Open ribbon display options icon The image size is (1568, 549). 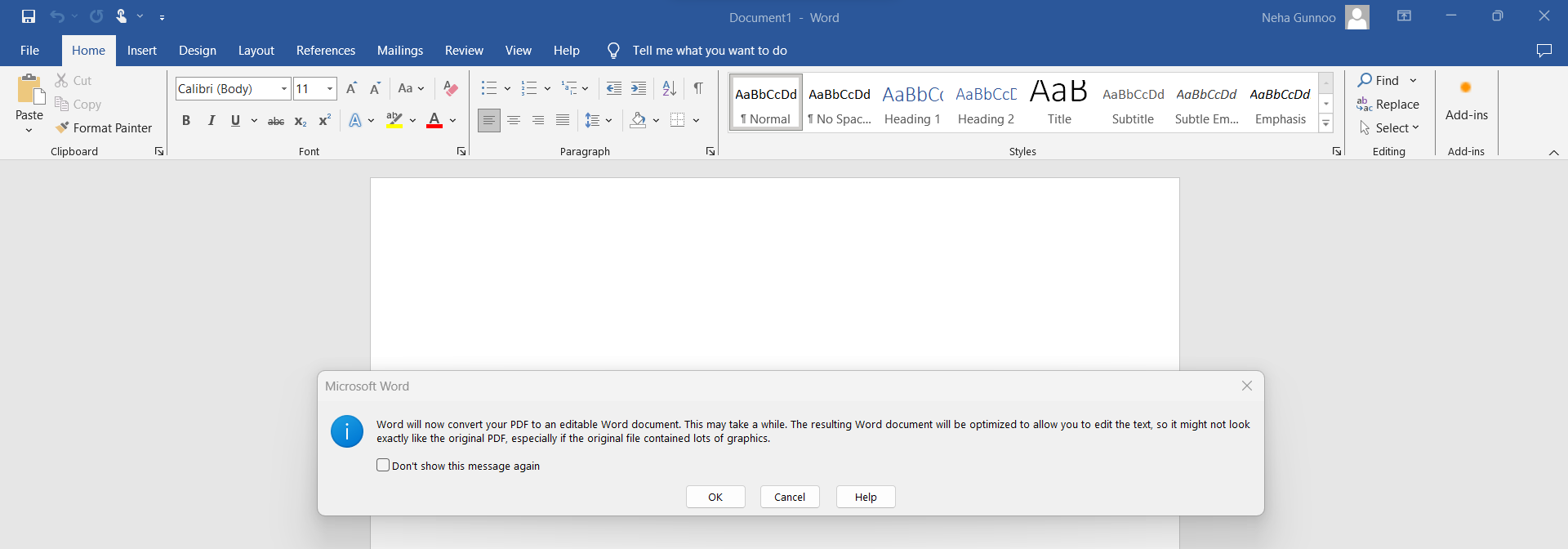pyautogui.click(x=1405, y=16)
